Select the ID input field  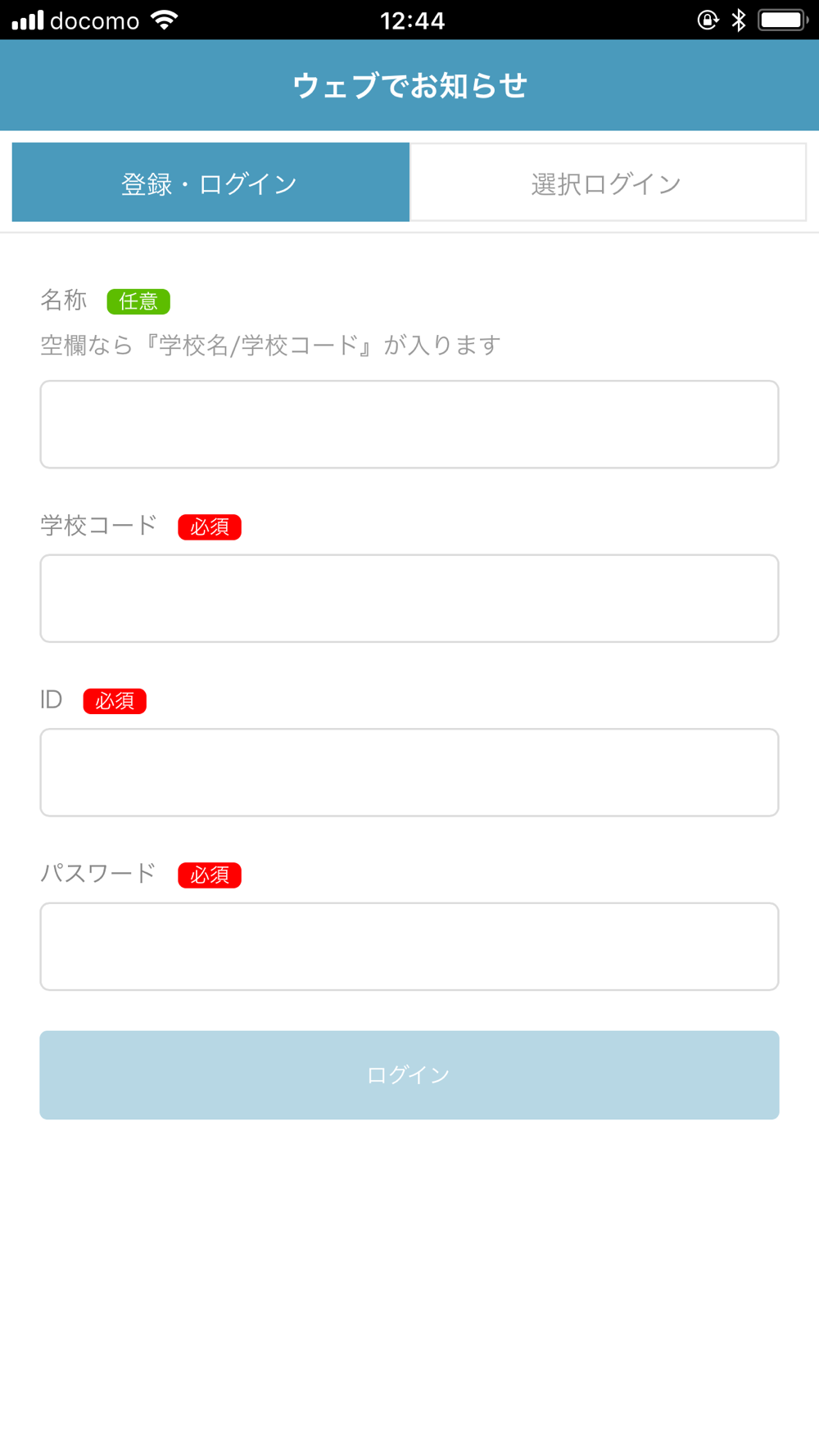pyautogui.click(x=409, y=772)
